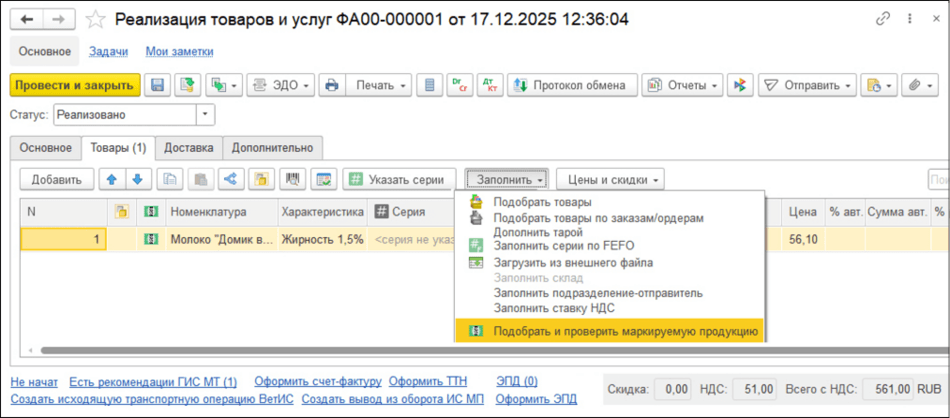Choose Заполнить ставку НДС
950x418 pixels.
tap(554, 308)
